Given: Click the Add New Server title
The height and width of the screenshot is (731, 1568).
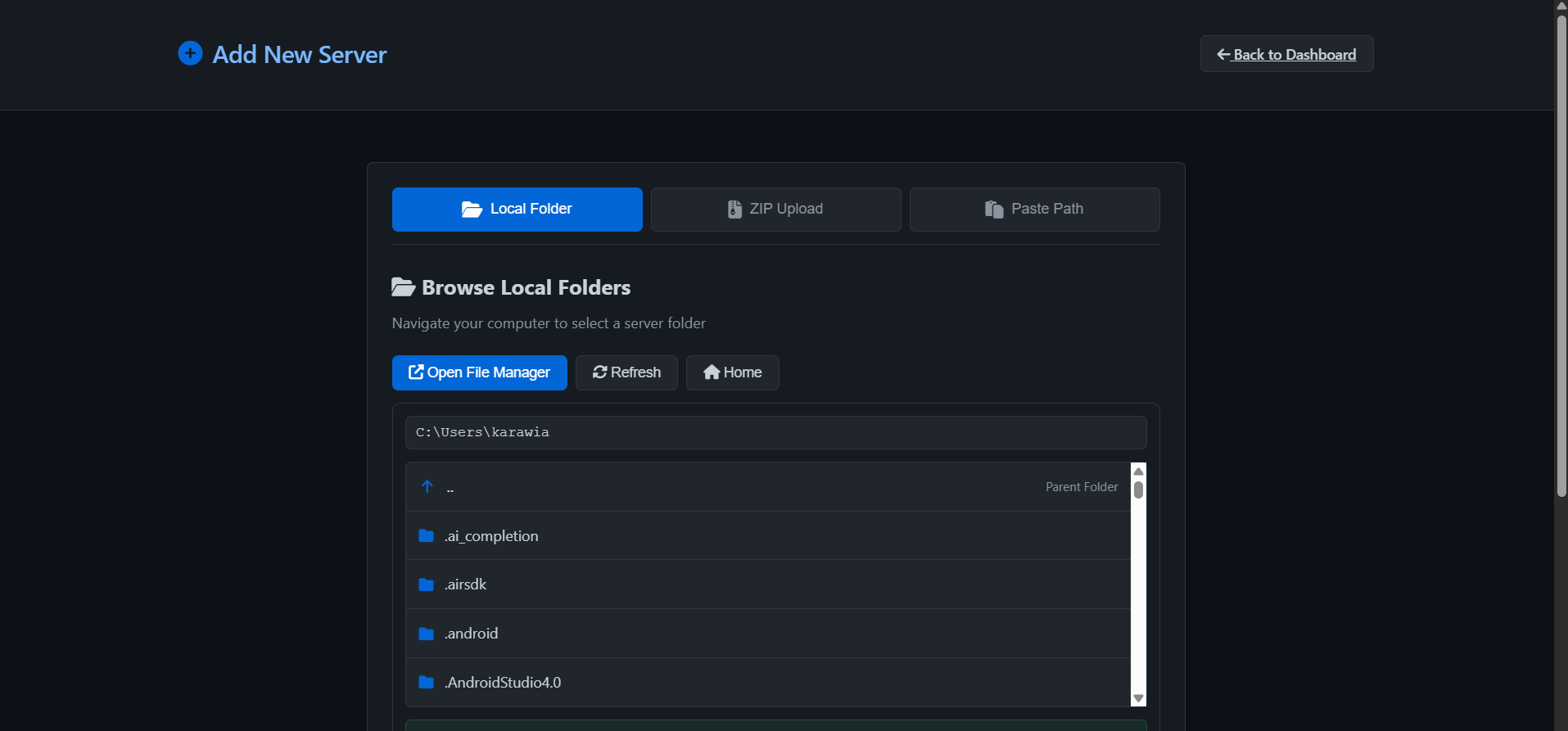Looking at the screenshot, I should (300, 55).
